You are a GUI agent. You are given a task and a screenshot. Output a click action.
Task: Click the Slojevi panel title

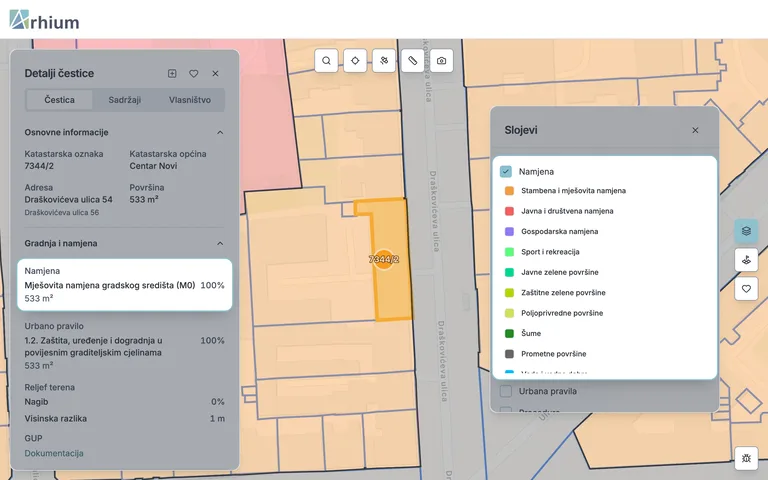(521, 130)
